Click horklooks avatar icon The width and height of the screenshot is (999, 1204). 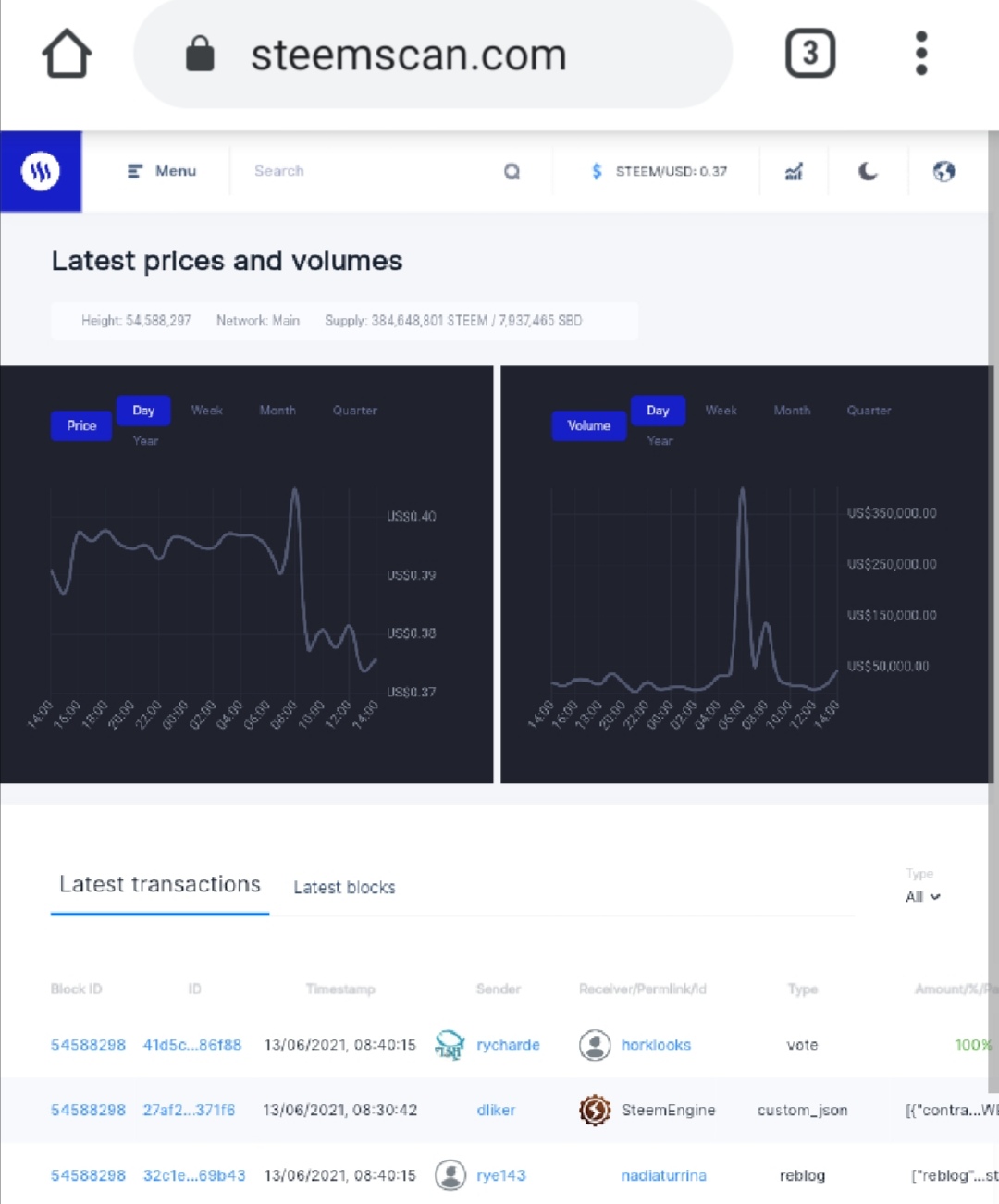coord(595,1045)
